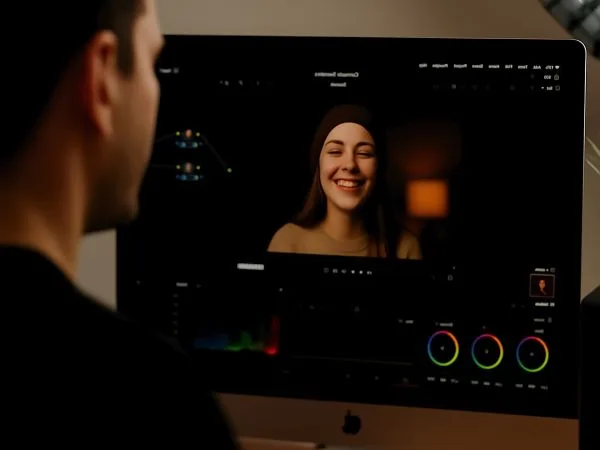
Task: Select the lower node in the node graph
Action: coord(188,171)
